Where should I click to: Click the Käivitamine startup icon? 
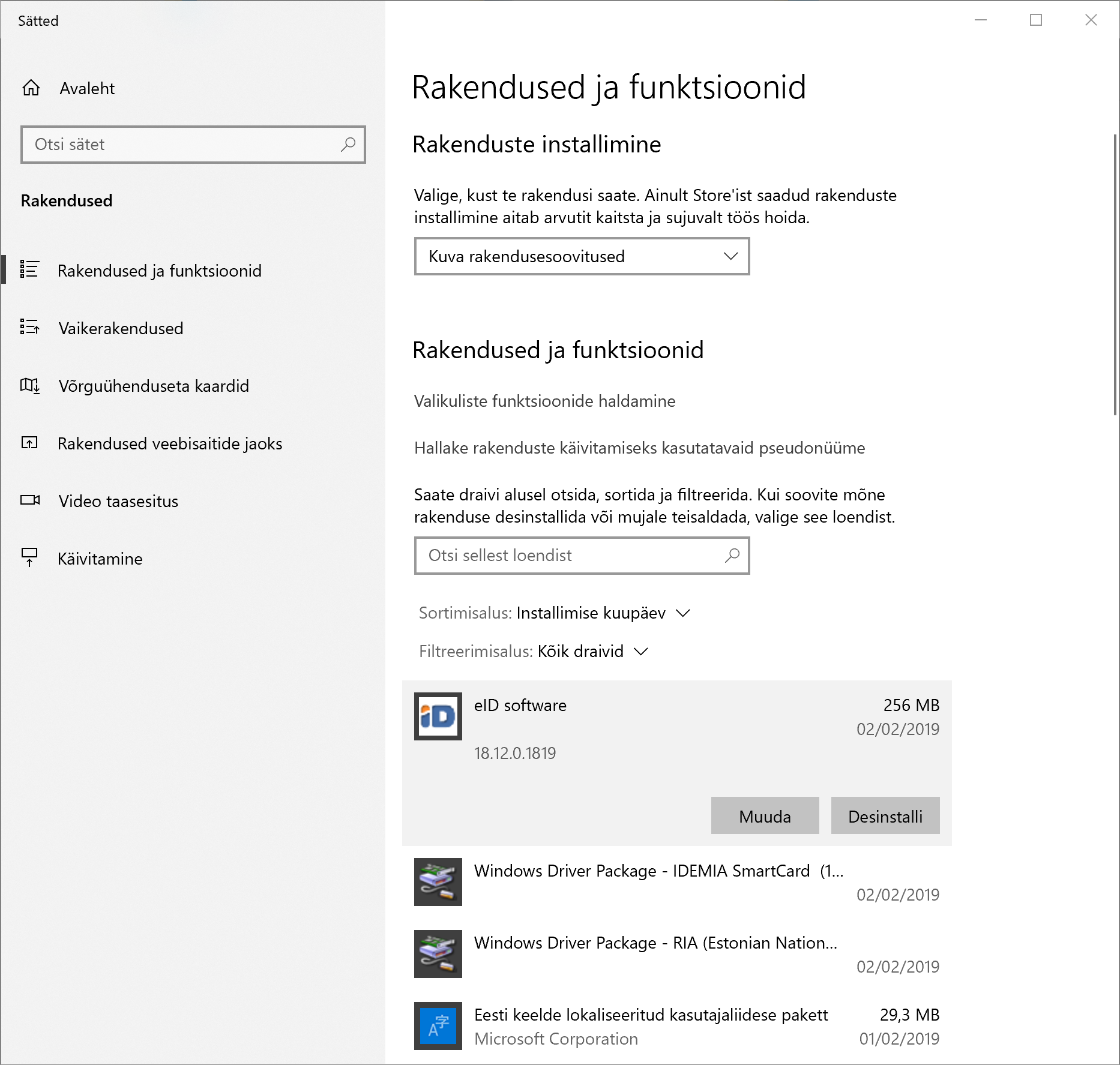coord(31,558)
